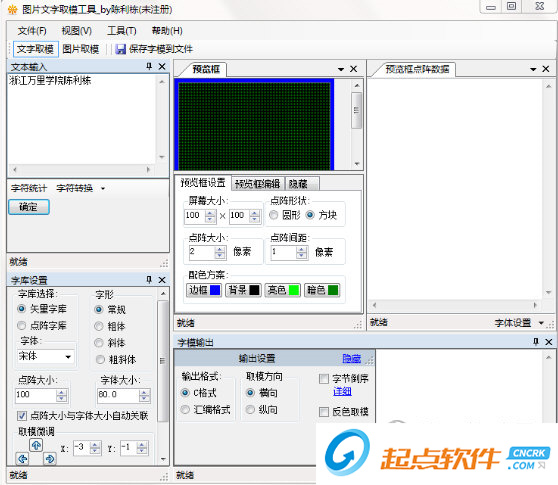This screenshot has width=558, height=485.
Task: Toggle 点阵大小与字体大小自动关联 checkbox
Action: pos(22,416)
